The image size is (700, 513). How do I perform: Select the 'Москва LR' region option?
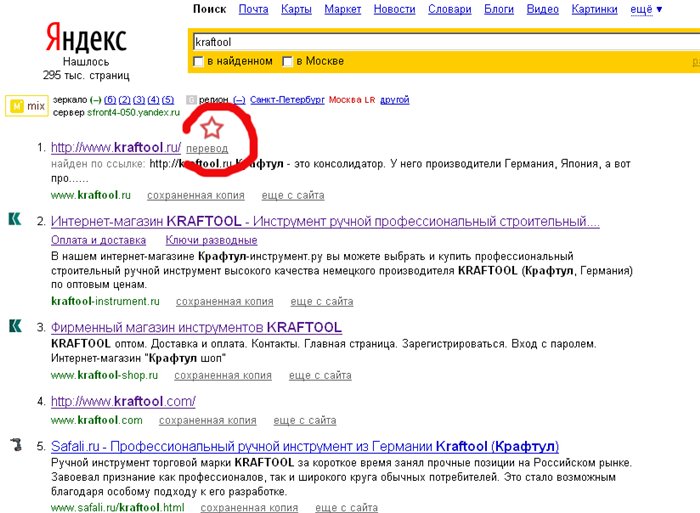(x=352, y=100)
